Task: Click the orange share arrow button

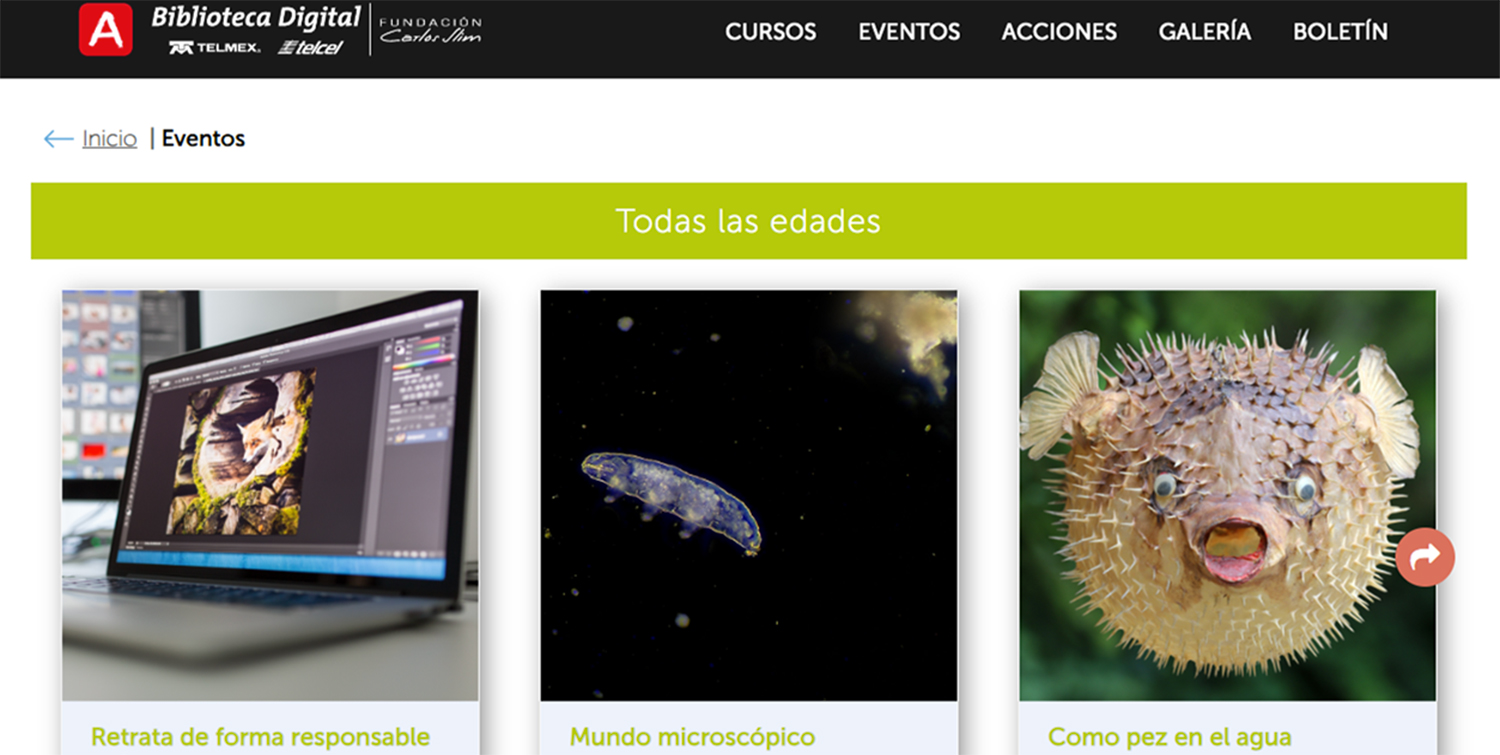Action: (x=1425, y=556)
